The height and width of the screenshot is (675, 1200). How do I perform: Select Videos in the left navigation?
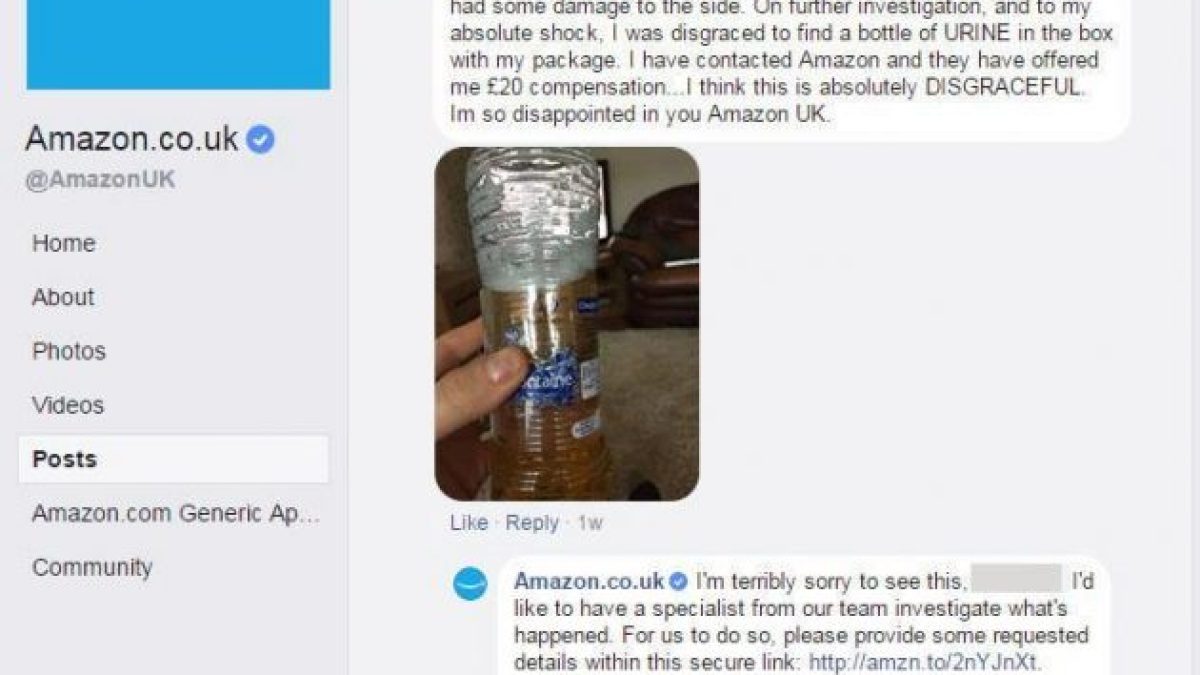[68, 405]
